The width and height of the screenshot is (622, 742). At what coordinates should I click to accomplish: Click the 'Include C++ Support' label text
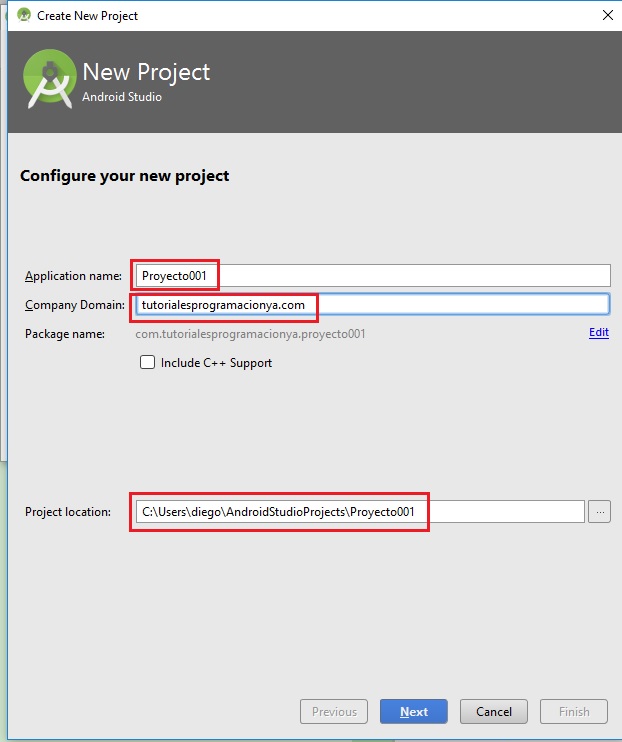click(x=216, y=363)
